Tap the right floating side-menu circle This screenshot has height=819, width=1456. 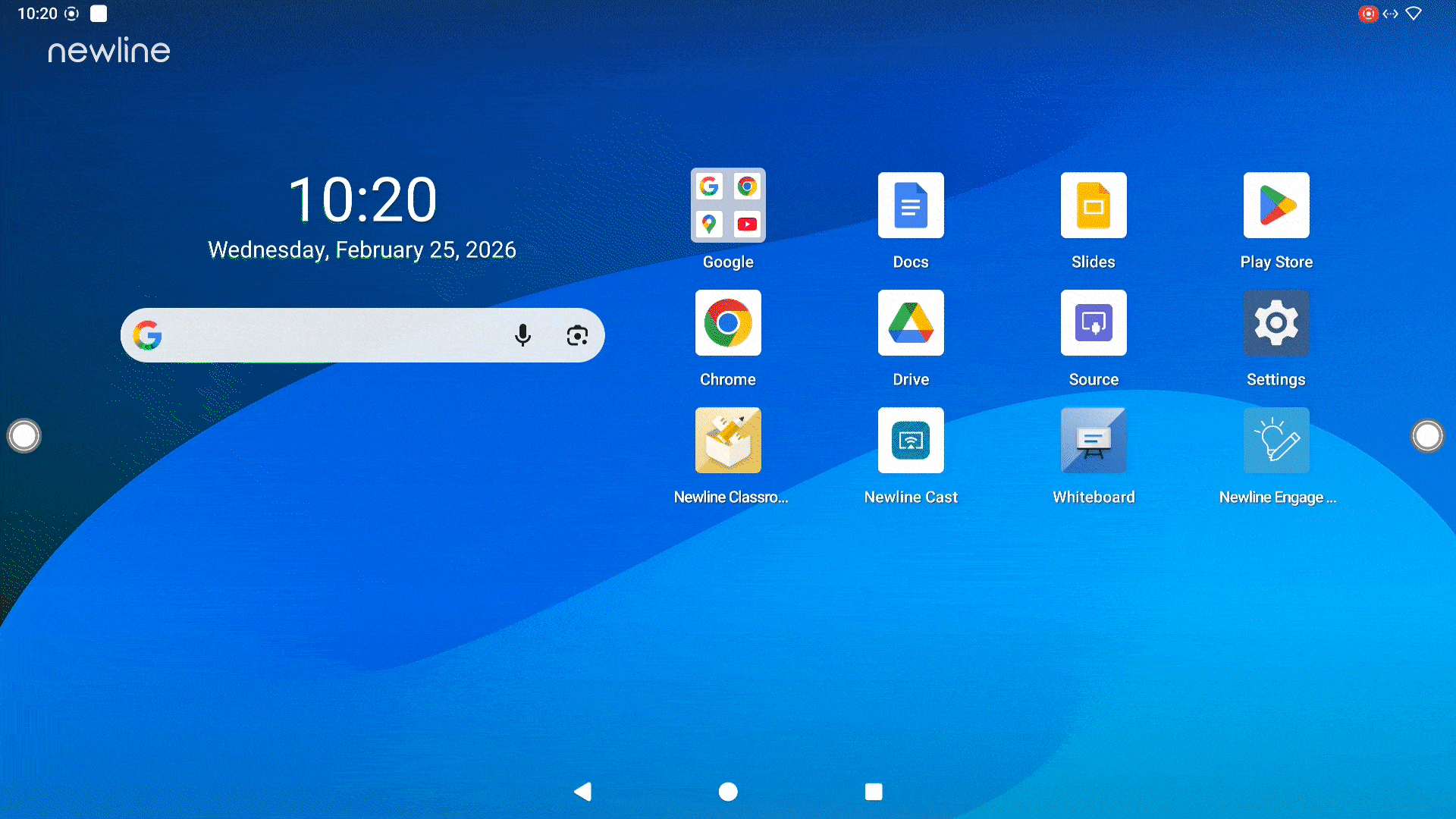(1427, 436)
